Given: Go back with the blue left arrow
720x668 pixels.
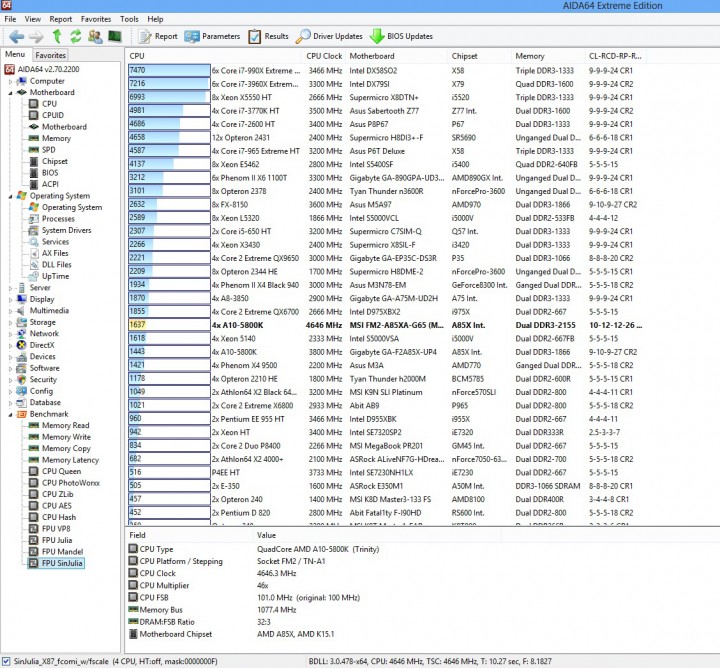Looking at the screenshot, I should tap(17, 36).
